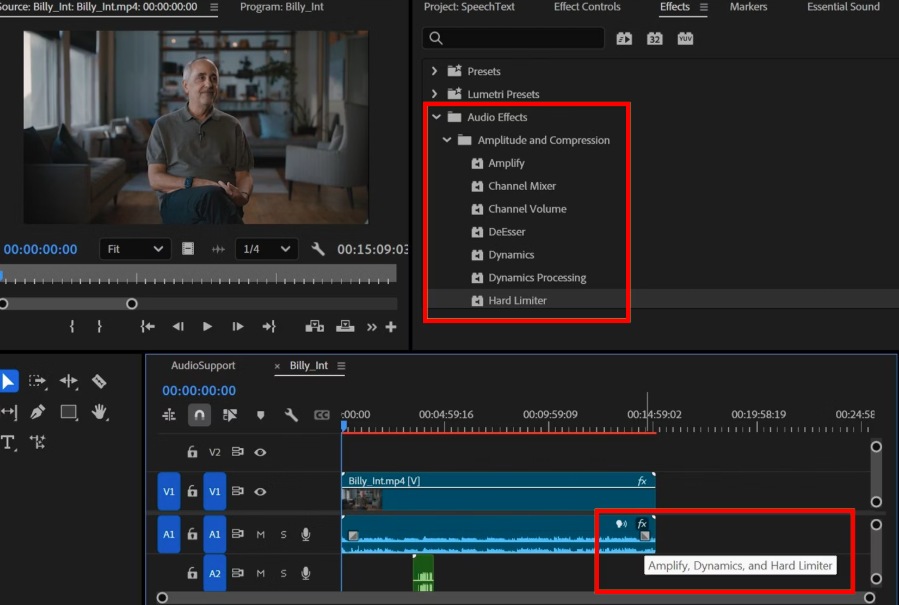
Task: Select the Hand tool
Action: 99,411
